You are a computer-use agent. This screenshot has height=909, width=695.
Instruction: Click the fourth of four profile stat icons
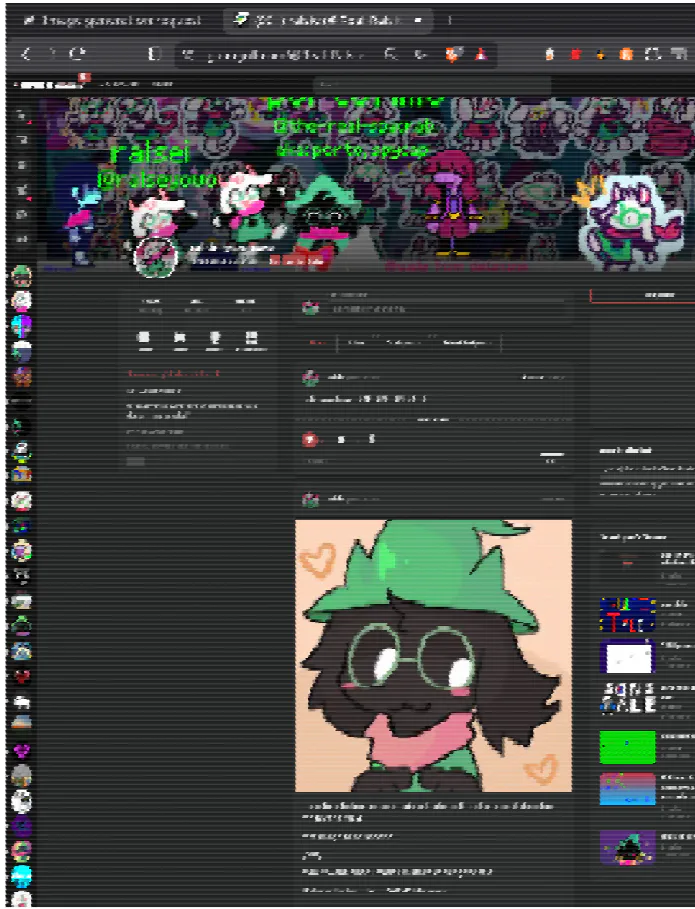(251, 341)
